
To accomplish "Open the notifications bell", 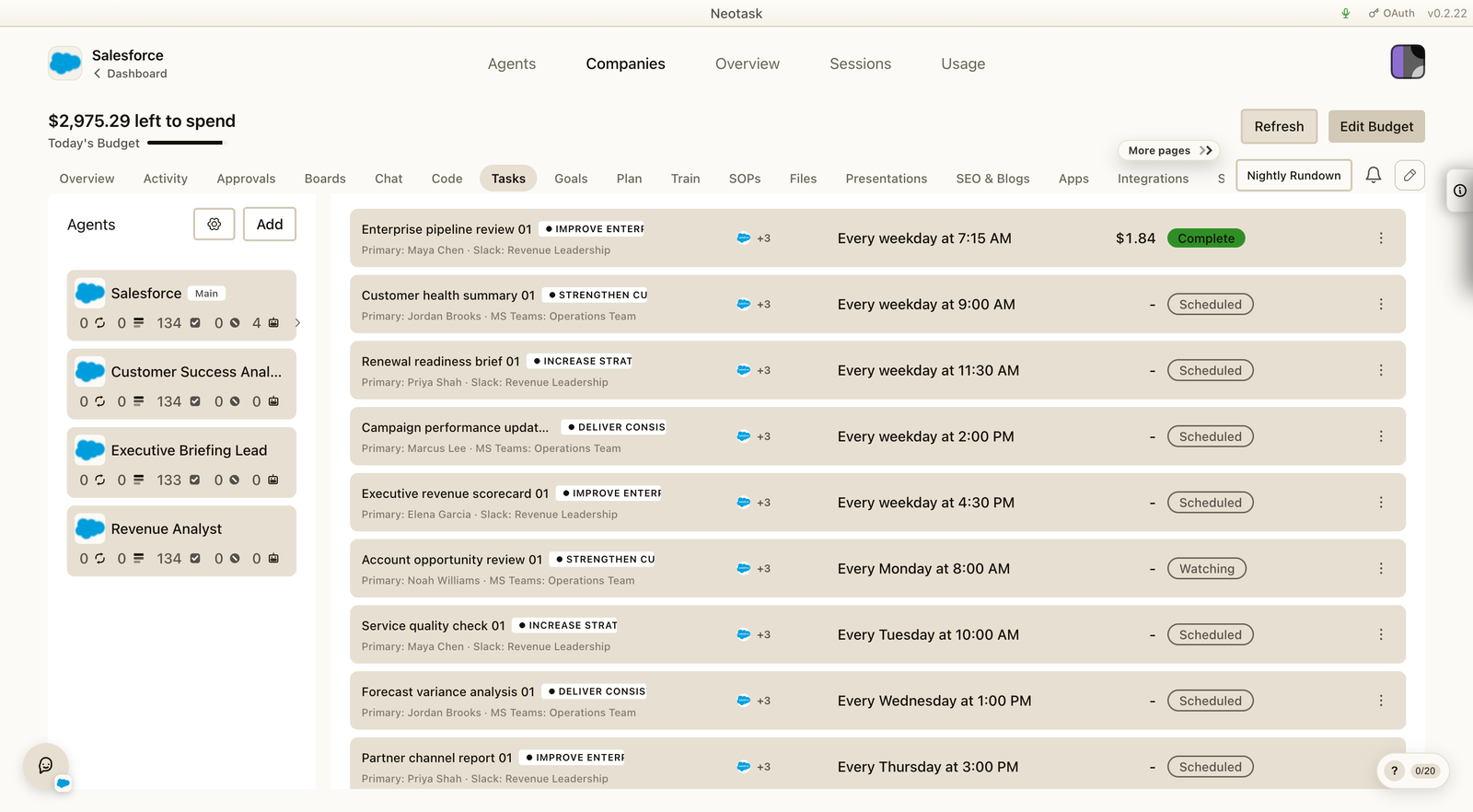I will (1373, 175).
